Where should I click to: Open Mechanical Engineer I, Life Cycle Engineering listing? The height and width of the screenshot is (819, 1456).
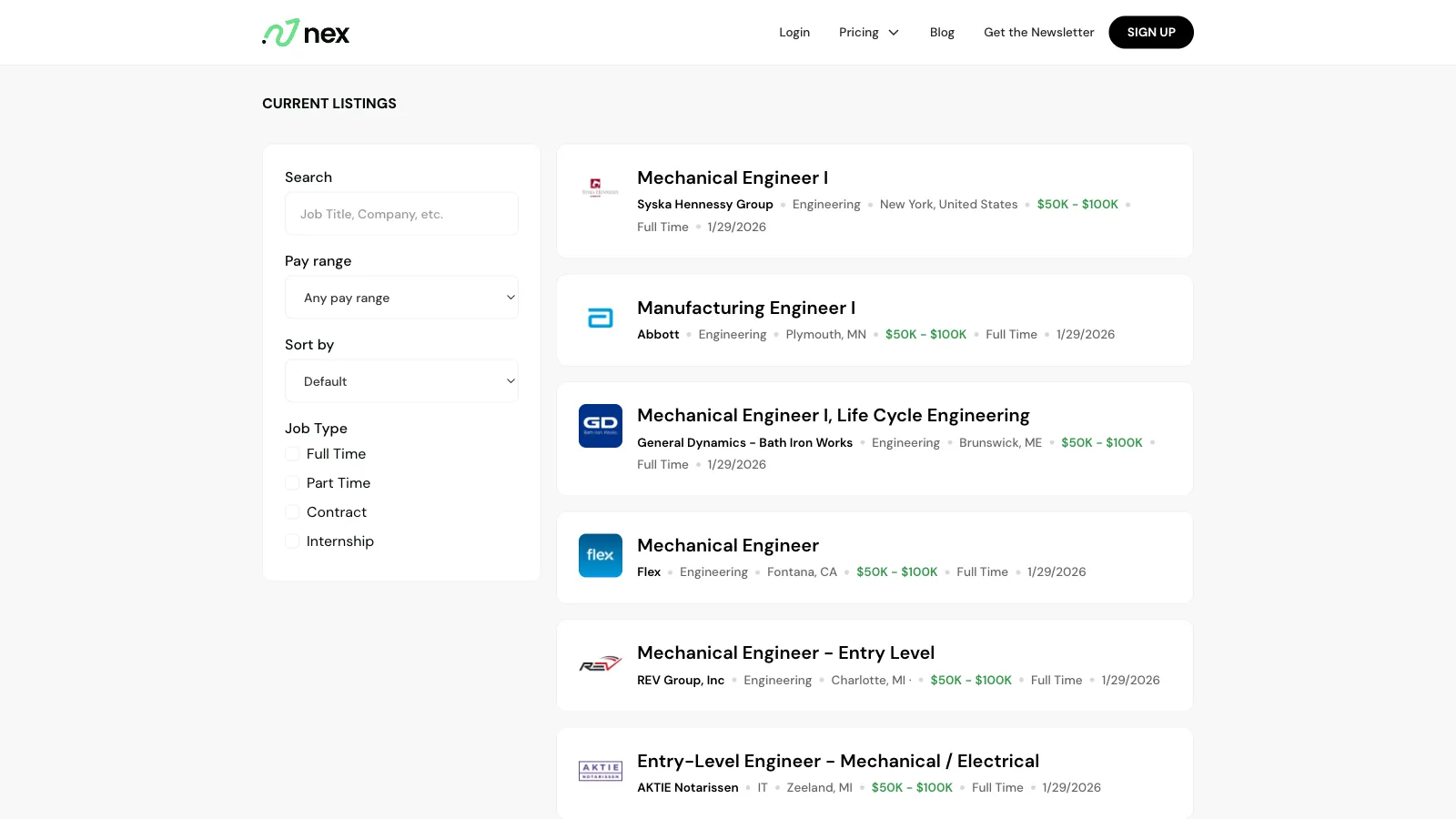(x=834, y=416)
